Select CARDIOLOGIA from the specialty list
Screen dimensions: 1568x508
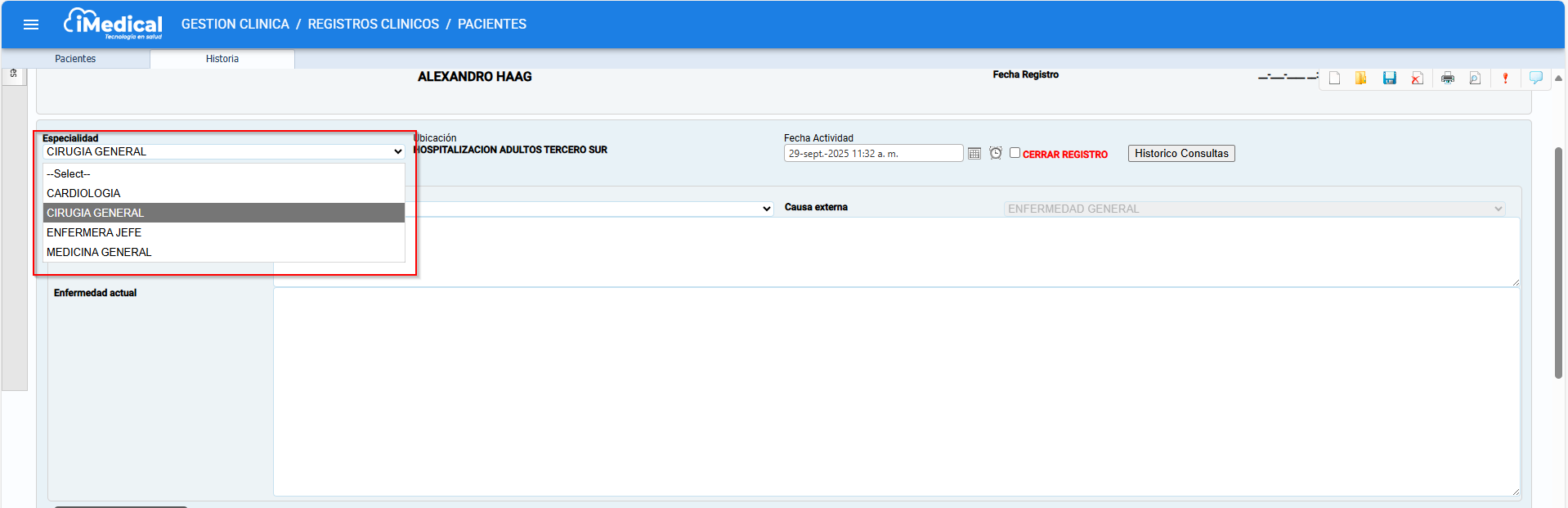tap(83, 193)
